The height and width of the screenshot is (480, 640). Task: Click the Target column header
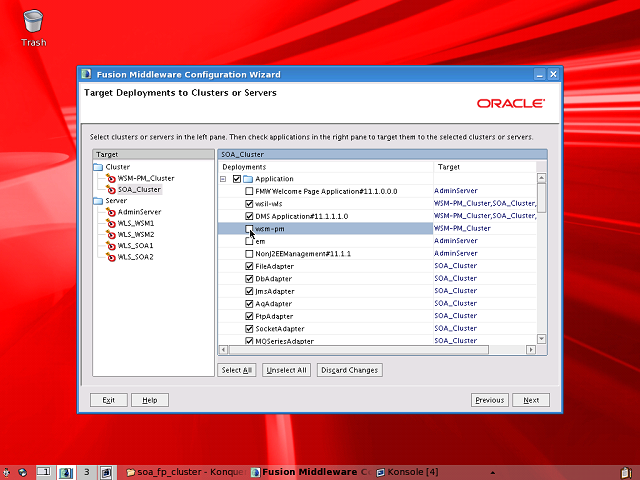[x=485, y=167]
